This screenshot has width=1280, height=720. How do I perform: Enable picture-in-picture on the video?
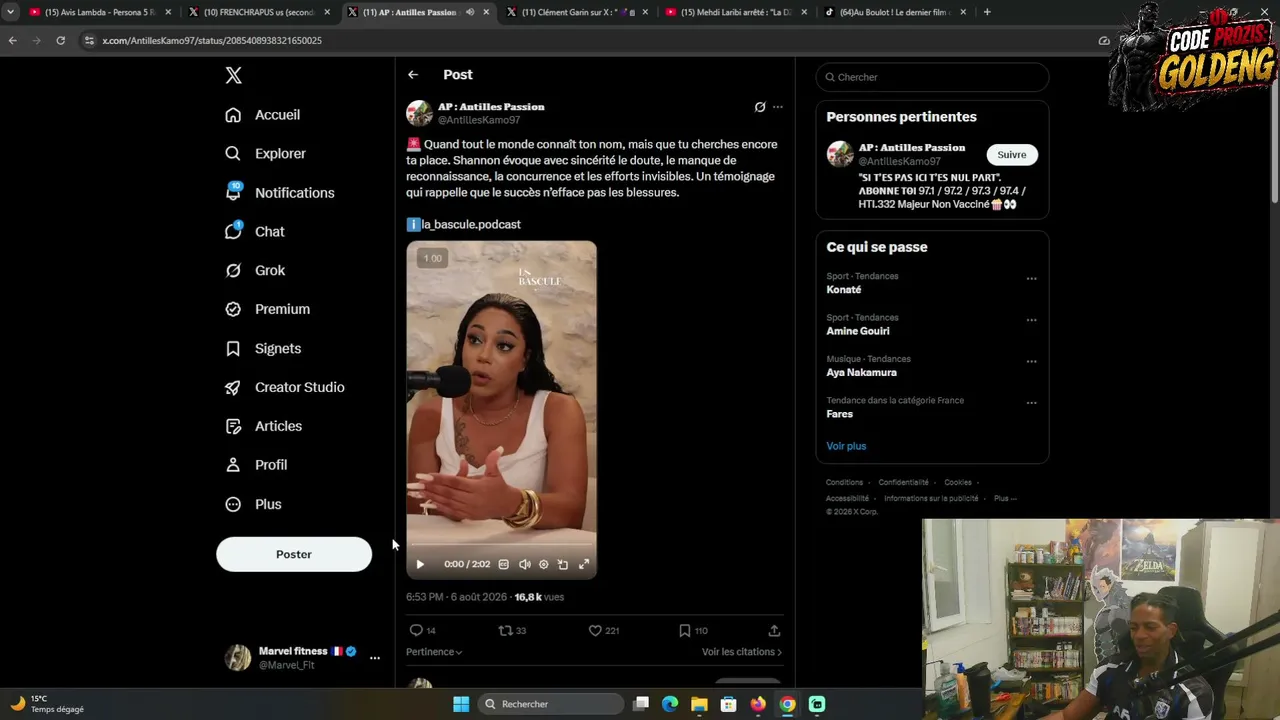(x=563, y=565)
